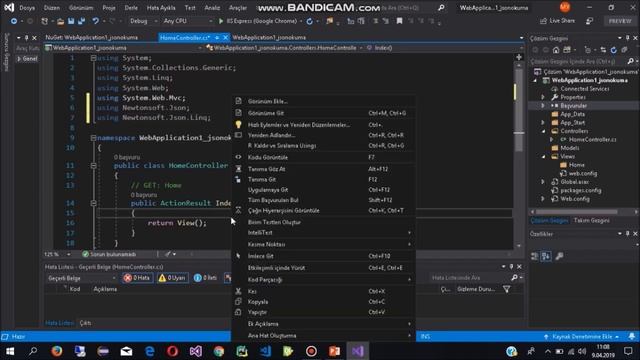This screenshot has width=640, height=360.
Task: Open the Index() member dropdown
Action: [443, 48]
